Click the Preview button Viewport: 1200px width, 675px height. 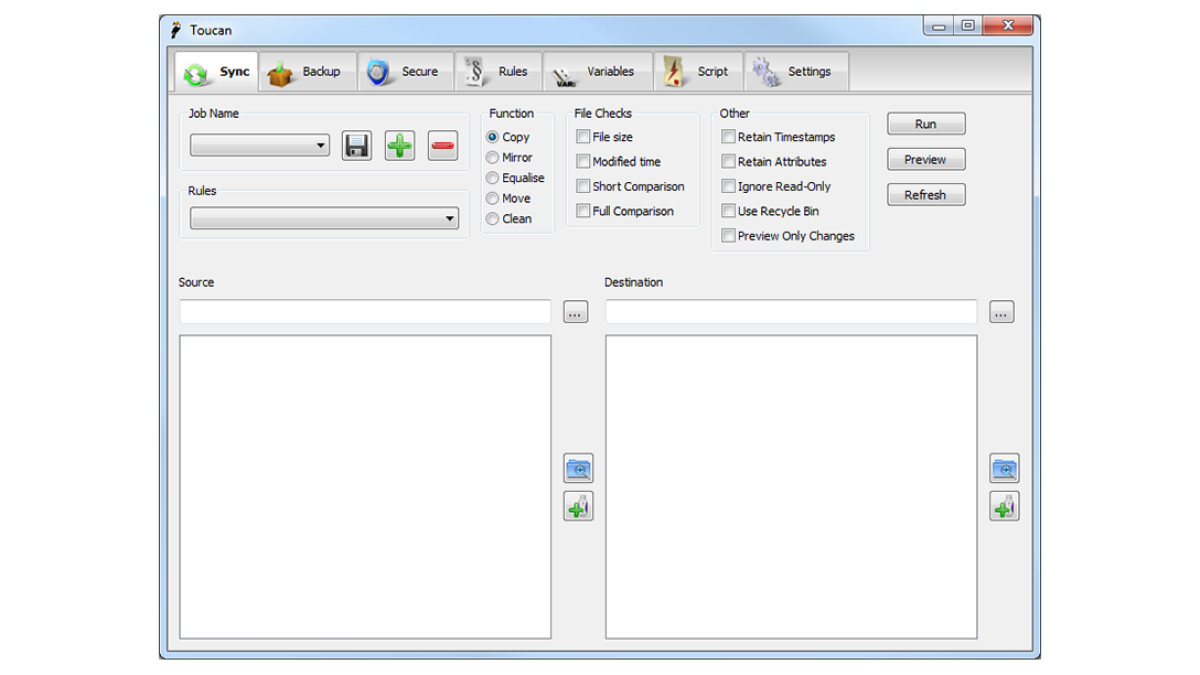pyautogui.click(x=925, y=160)
